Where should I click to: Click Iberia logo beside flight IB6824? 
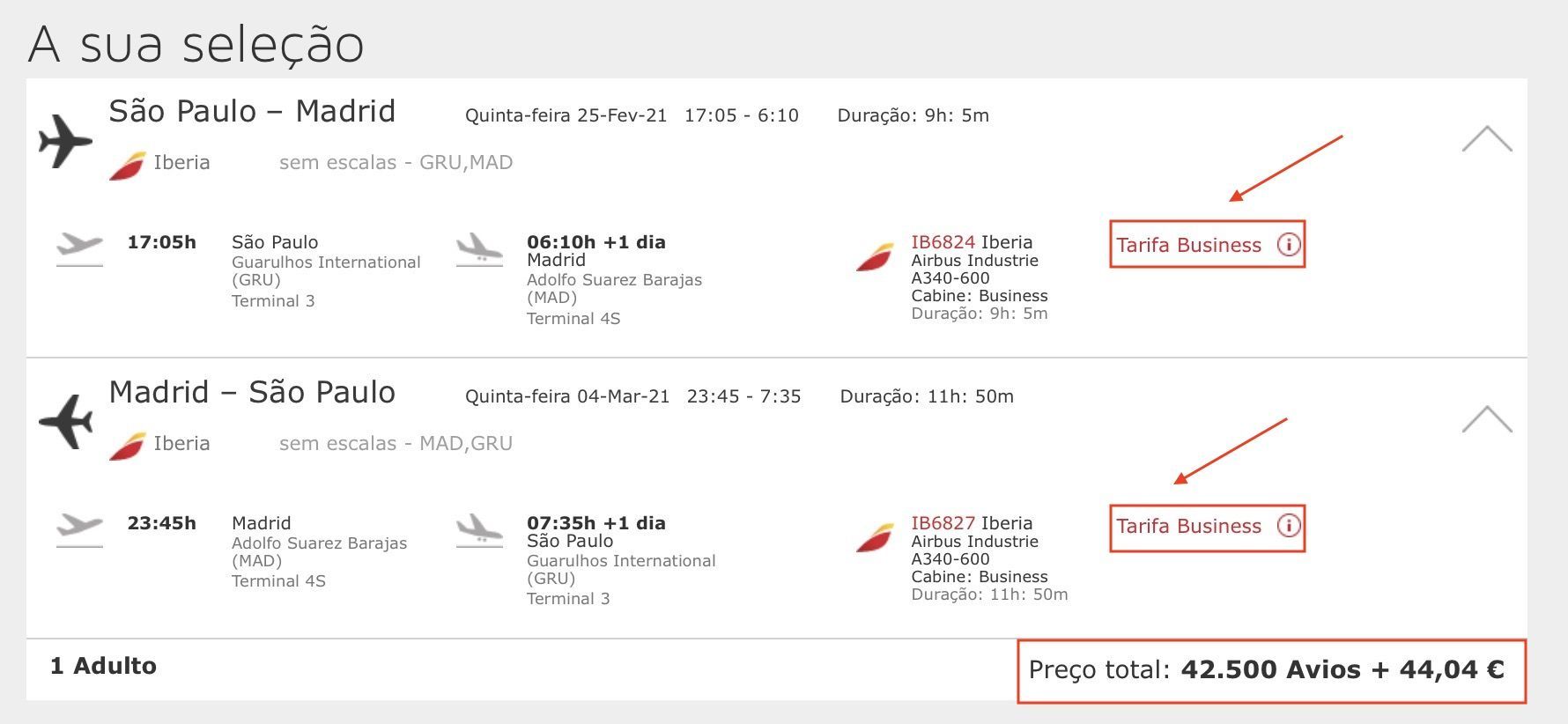click(875, 257)
